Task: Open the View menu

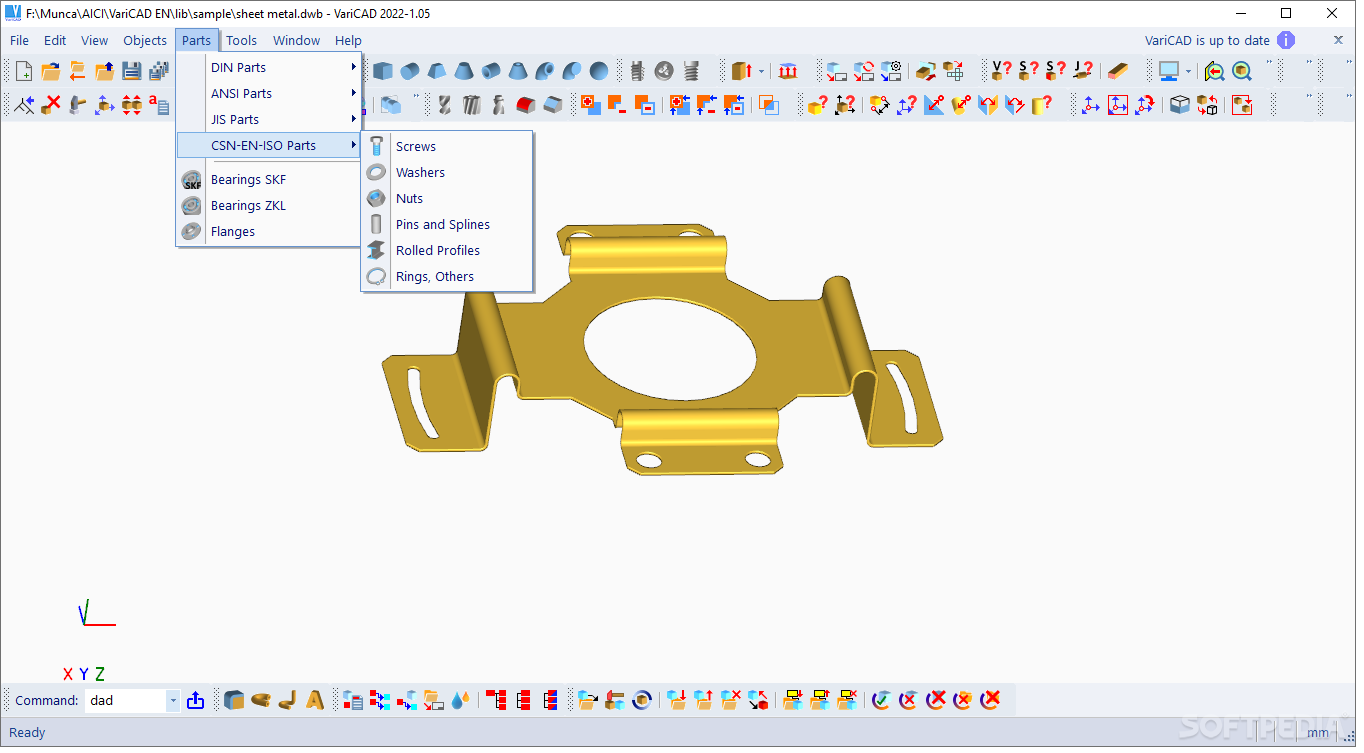Action: pos(95,40)
